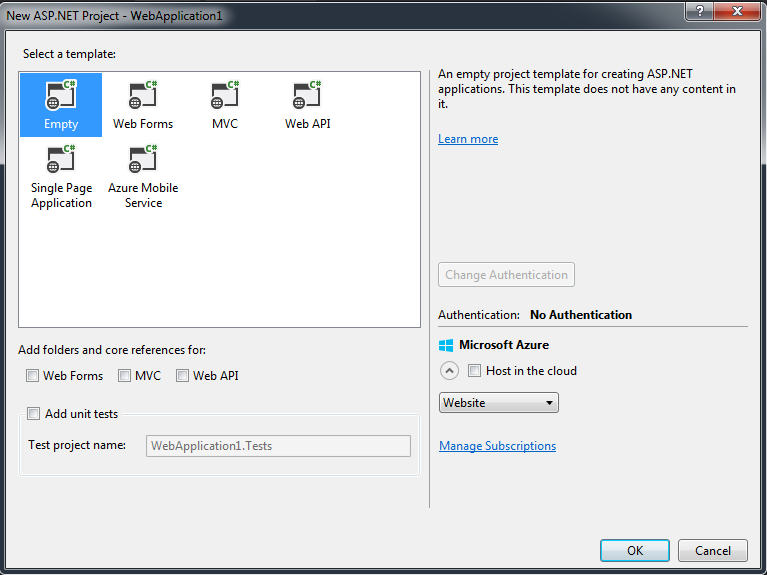Choose the Azure Mobile Service template
Screen dimensions: 767x575
coord(143,177)
